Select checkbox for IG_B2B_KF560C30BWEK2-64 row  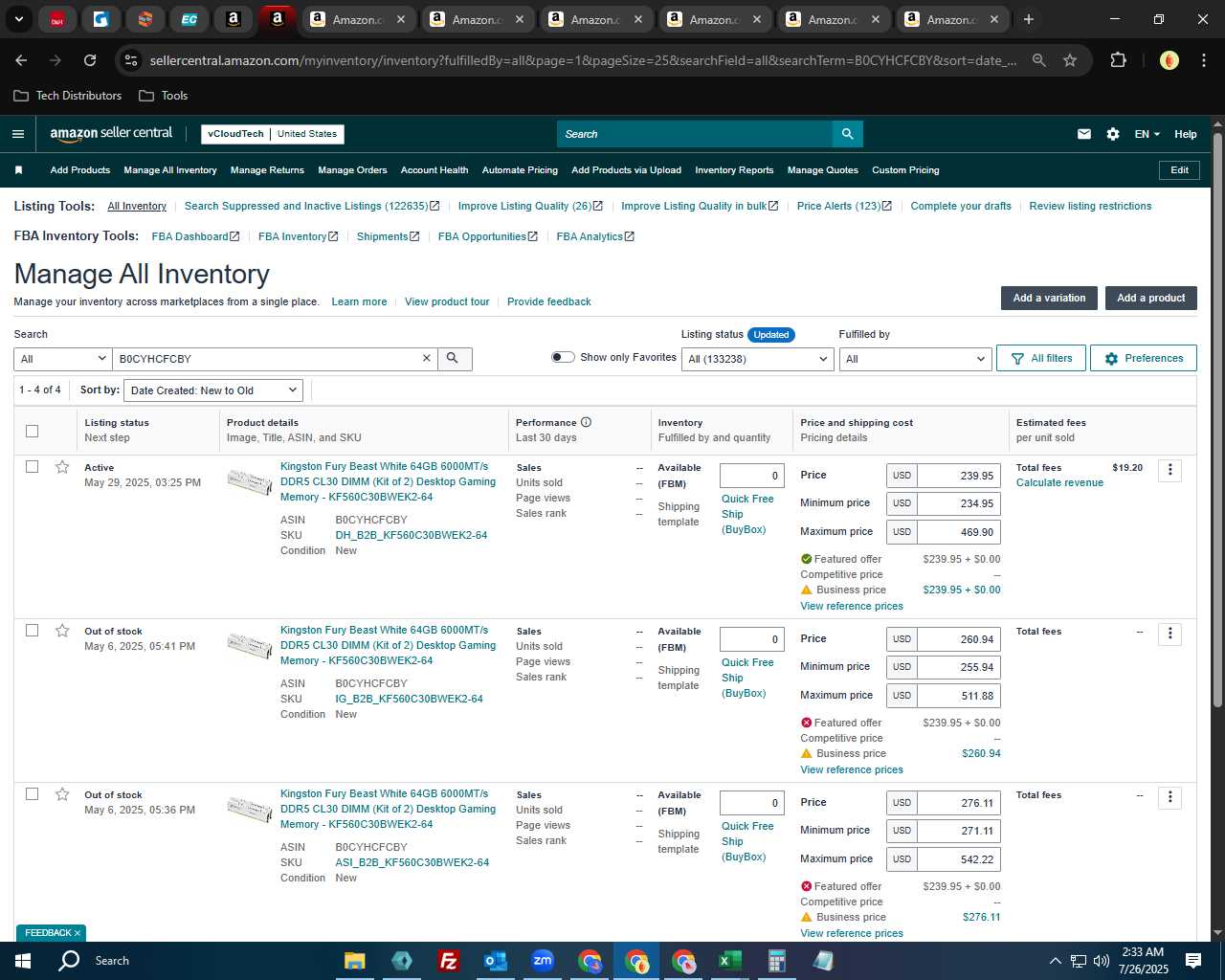coord(32,631)
